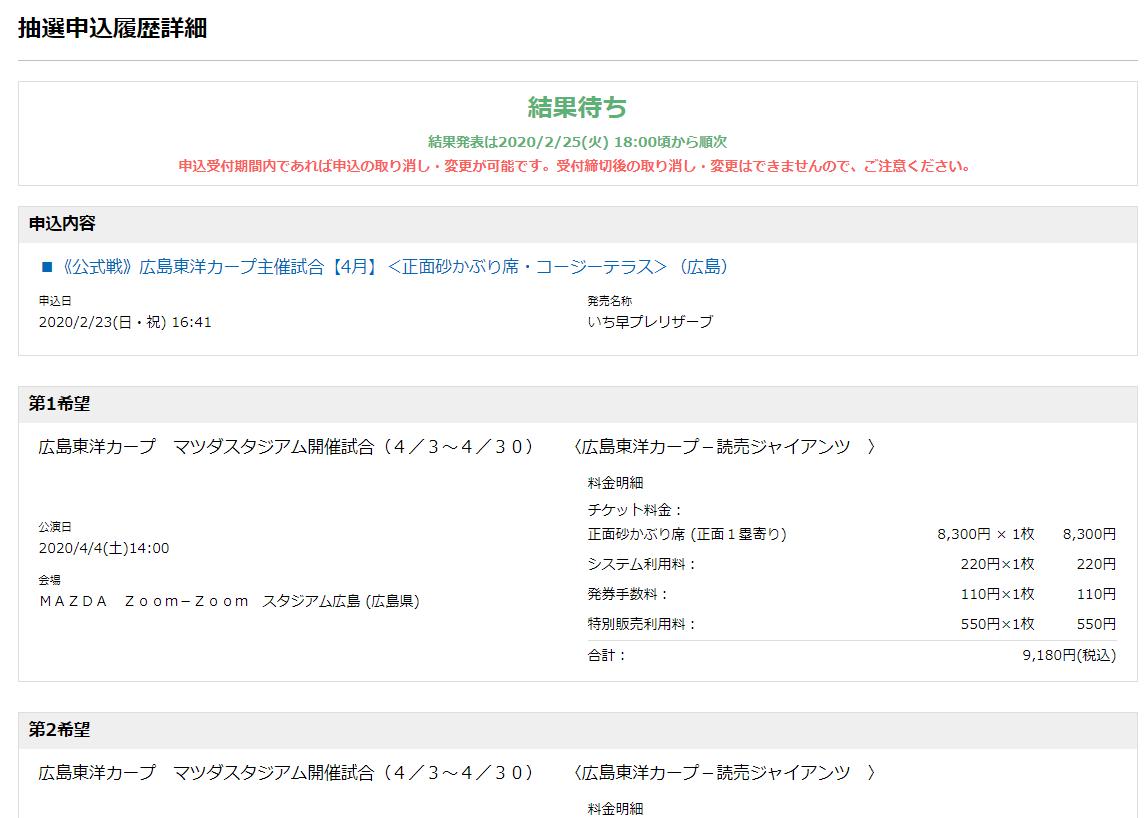
Task: Click the system fee total 220円
Action: click(x=1096, y=564)
